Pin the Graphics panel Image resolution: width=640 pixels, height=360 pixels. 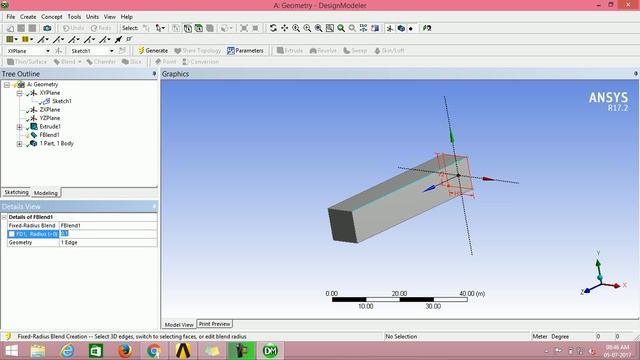point(636,74)
